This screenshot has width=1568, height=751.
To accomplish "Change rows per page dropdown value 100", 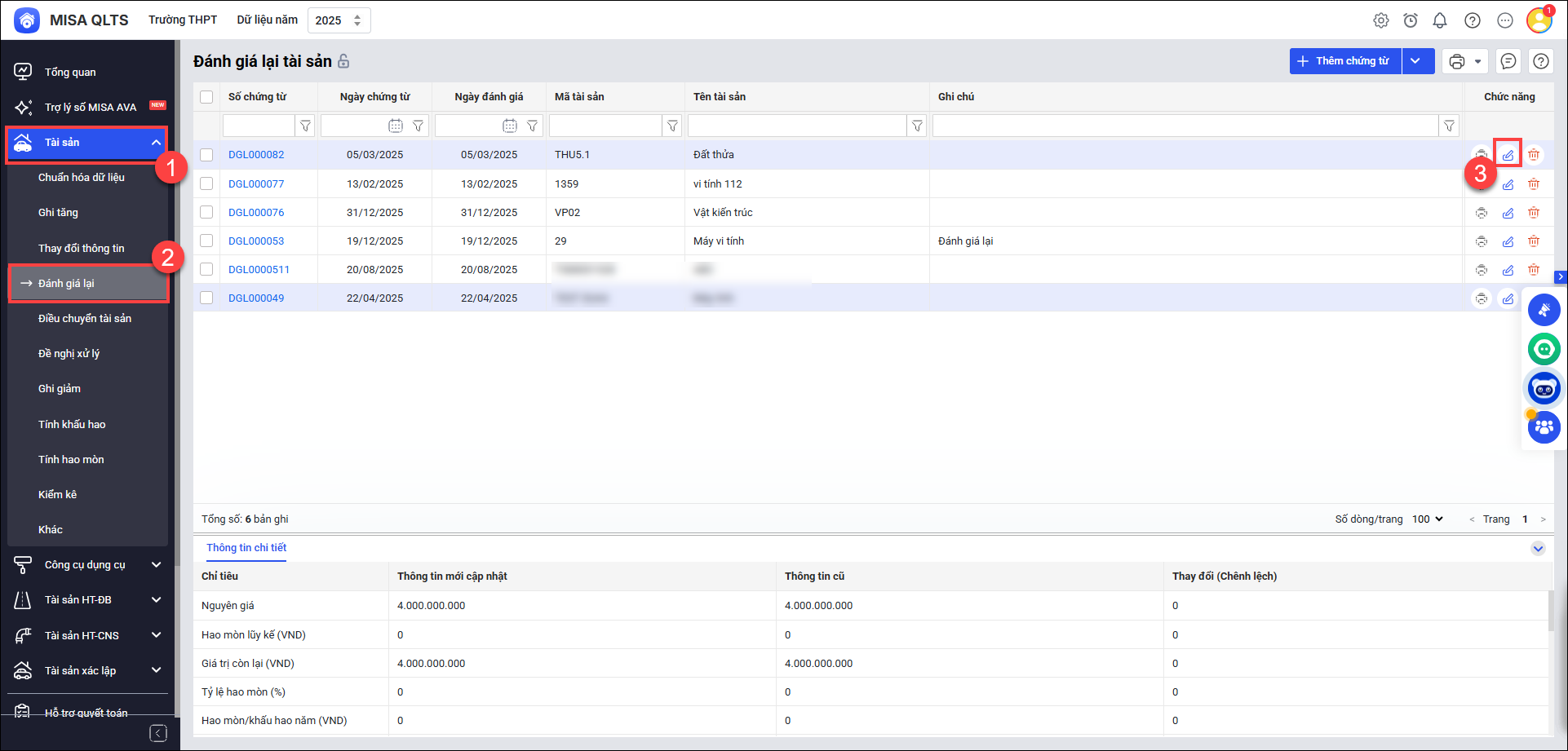I will (x=1428, y=519).
